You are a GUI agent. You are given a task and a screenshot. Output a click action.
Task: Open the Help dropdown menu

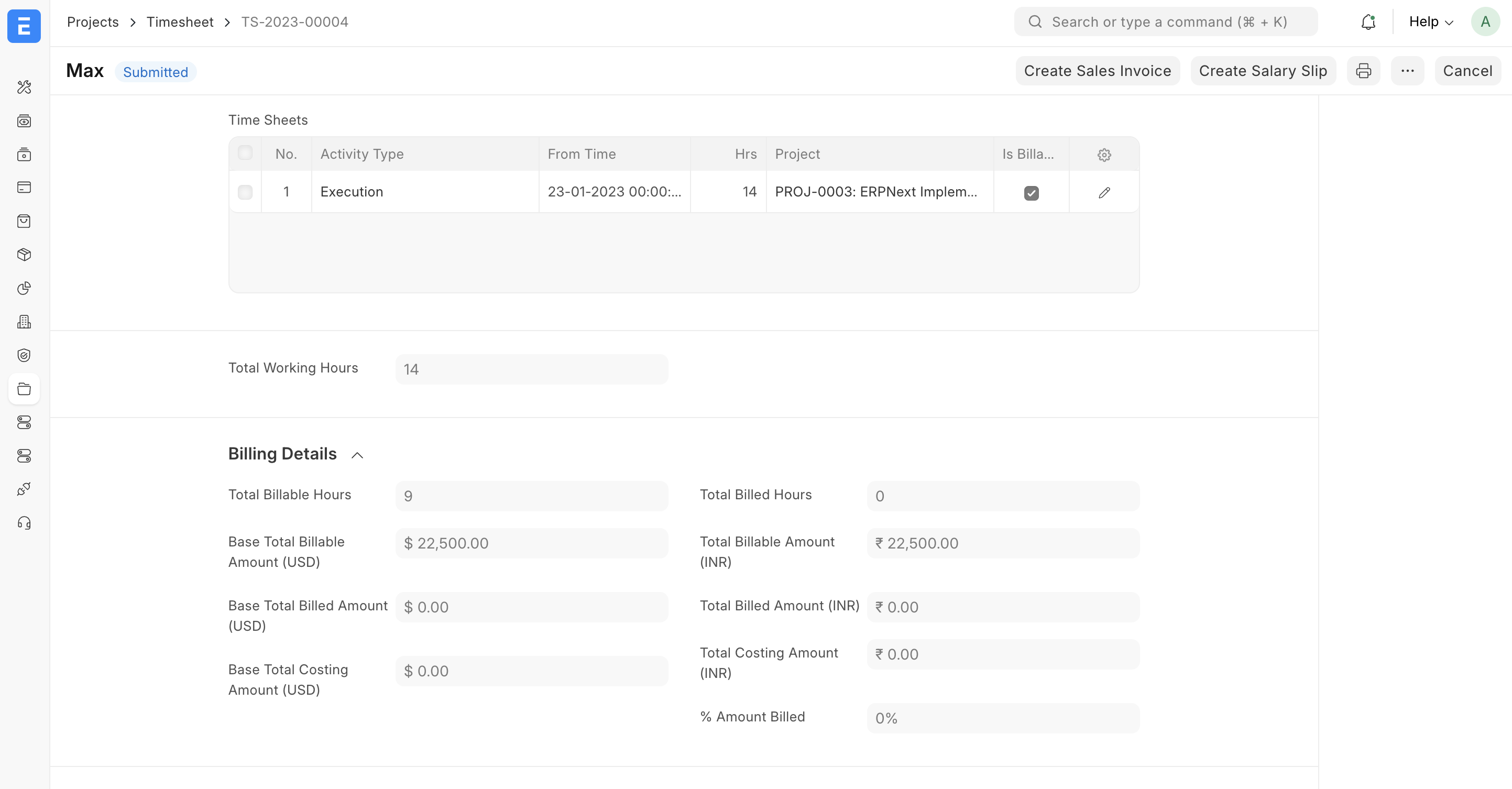1430,21
